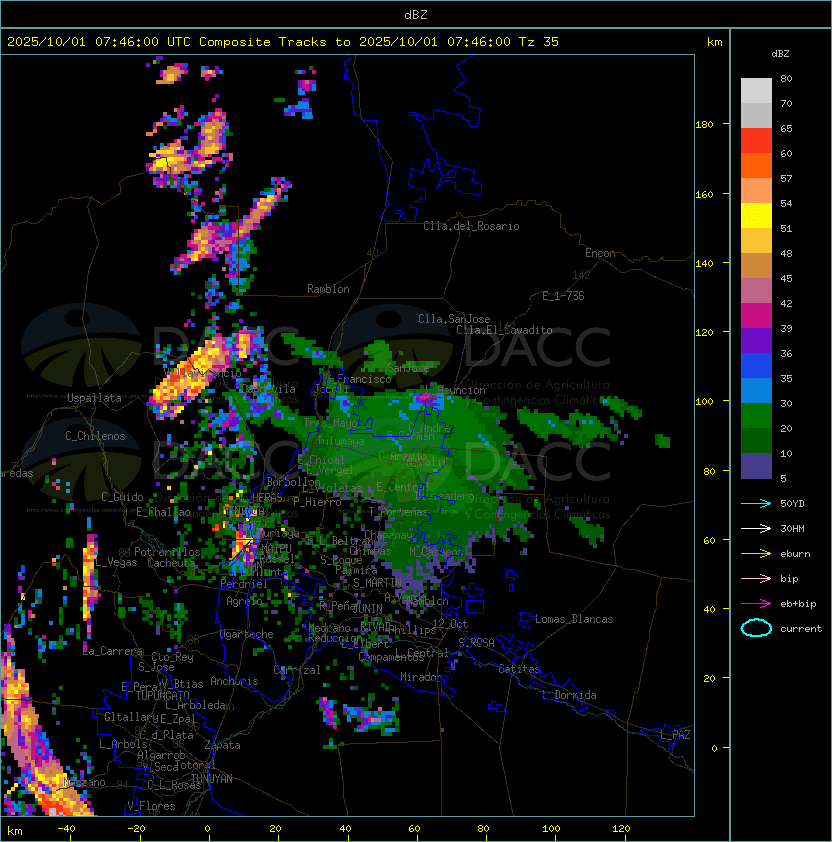Screen dimensions: 832x842
Task: Pick the green 20–30 dBZ swatch
Action: click(x=756, y=416)
